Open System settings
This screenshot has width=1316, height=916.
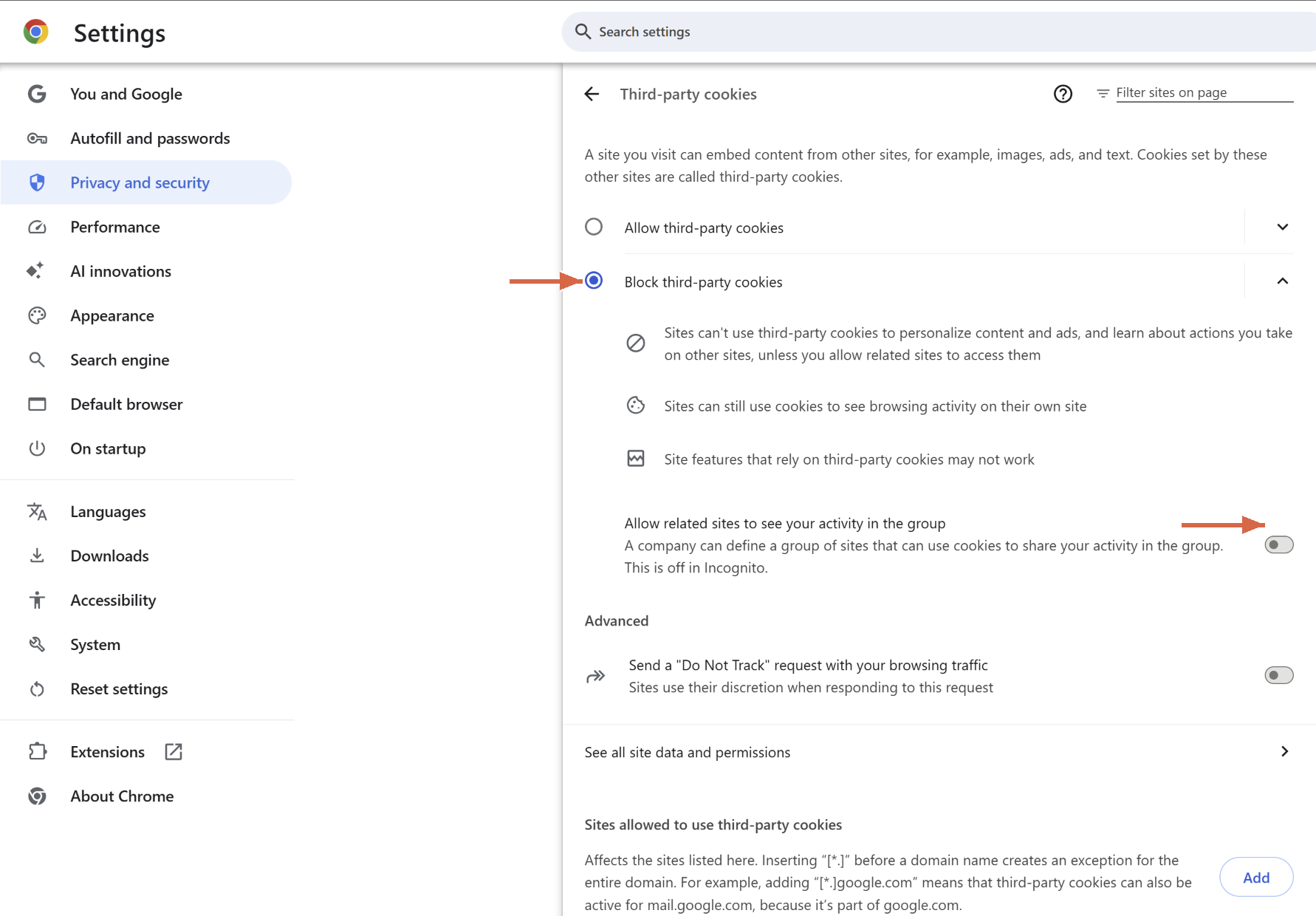click(146, 644)
